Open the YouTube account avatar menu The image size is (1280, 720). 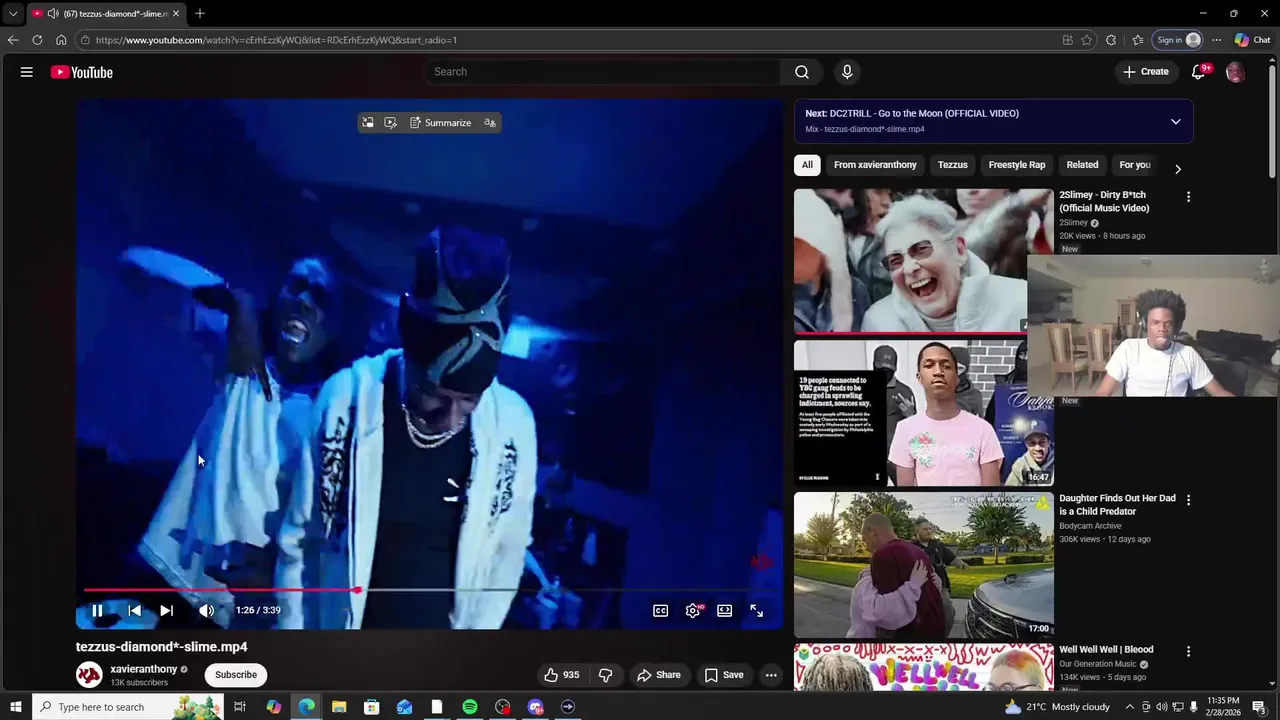[1235, 72]
